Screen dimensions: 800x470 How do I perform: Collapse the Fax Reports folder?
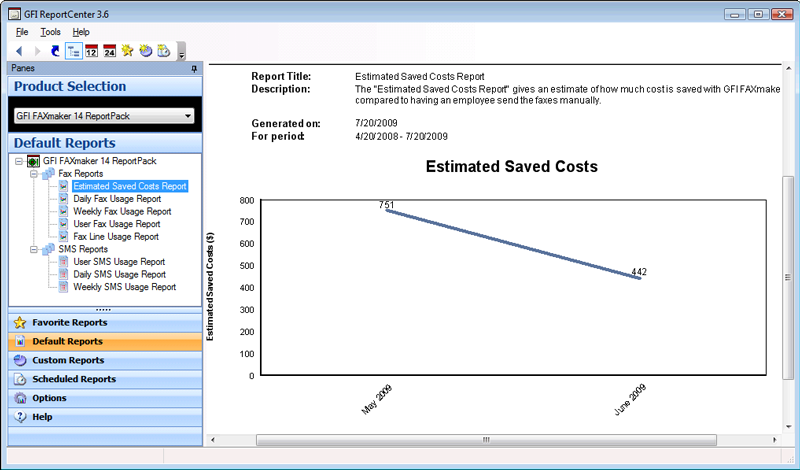(34, 174)
